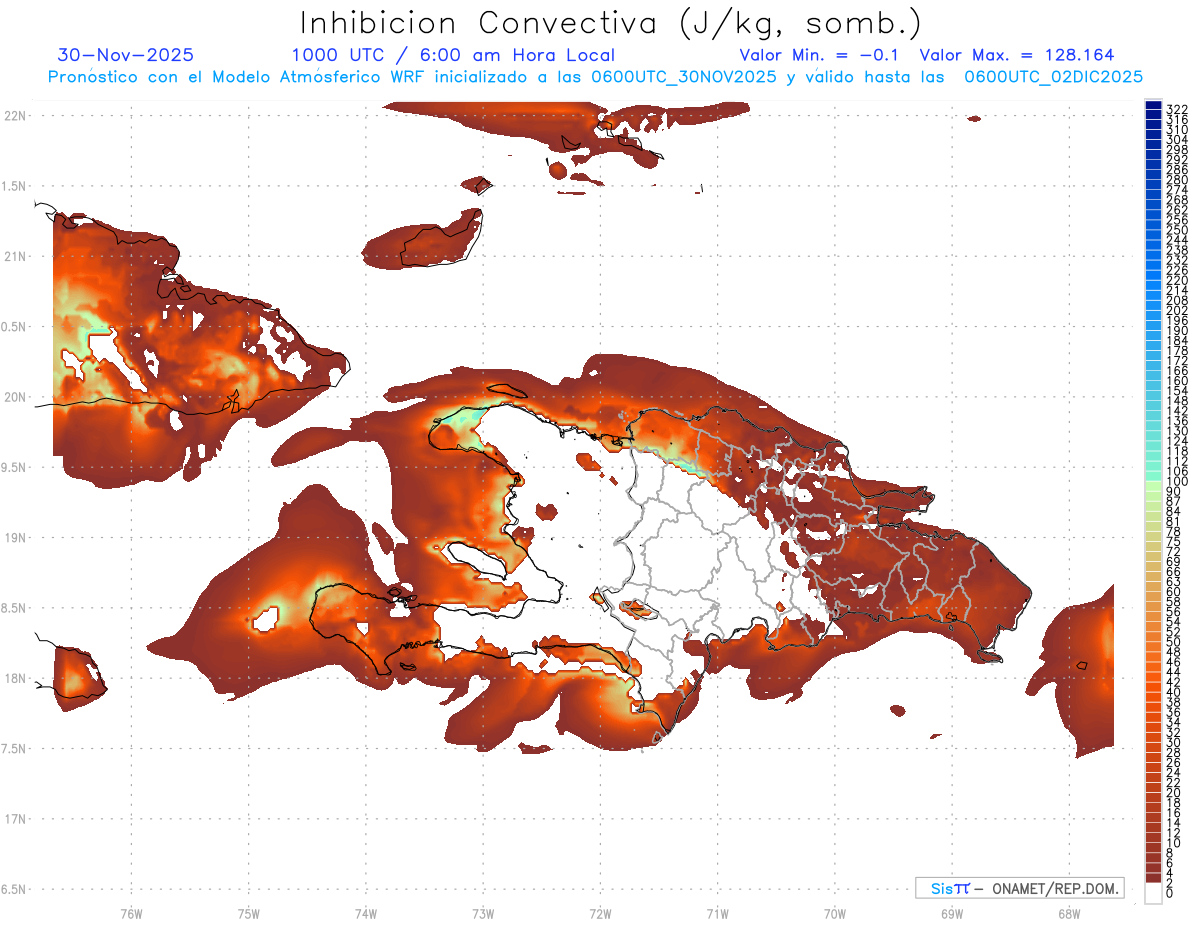
Task: Click the small Mona Island outline near 68W
Action: (x=1080, y=665)
